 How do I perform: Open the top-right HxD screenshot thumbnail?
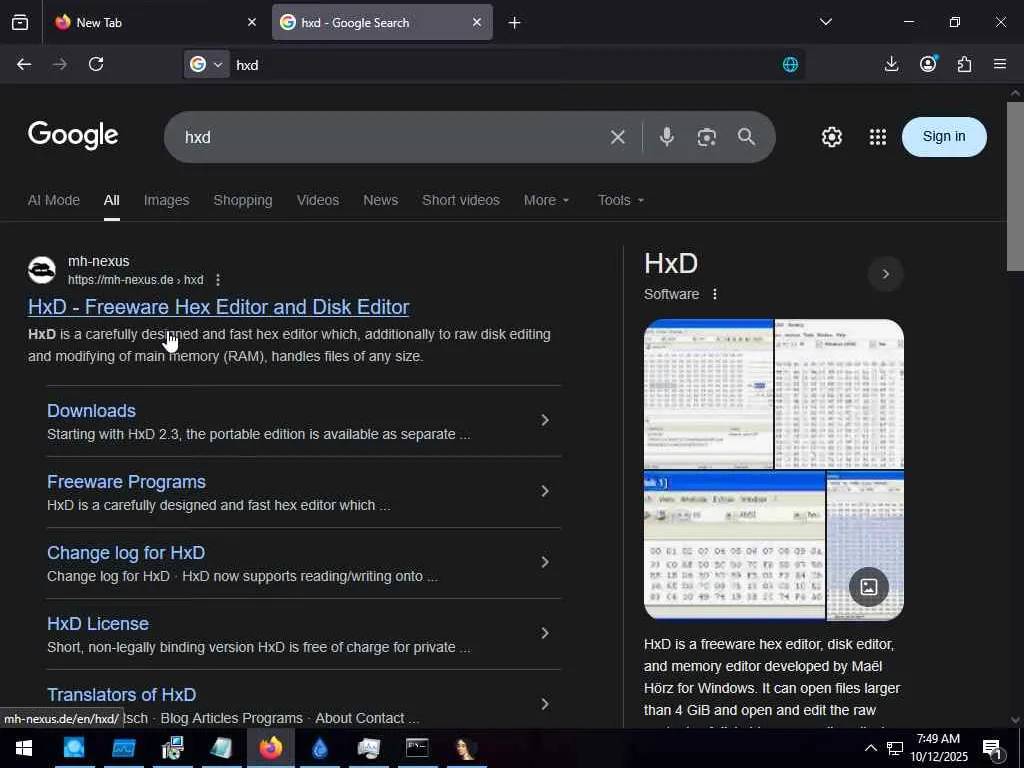pyautogui.click(x=839, y=394)
